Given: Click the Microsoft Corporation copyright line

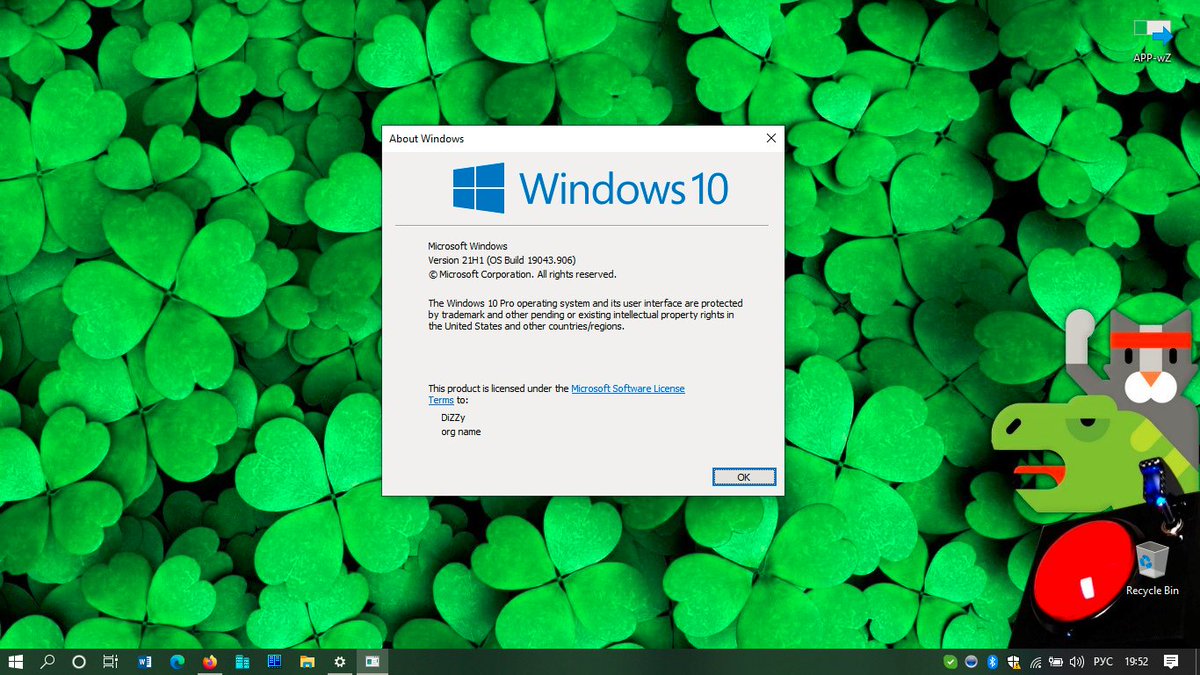Looking at the screenshot, I should (522, 274).
